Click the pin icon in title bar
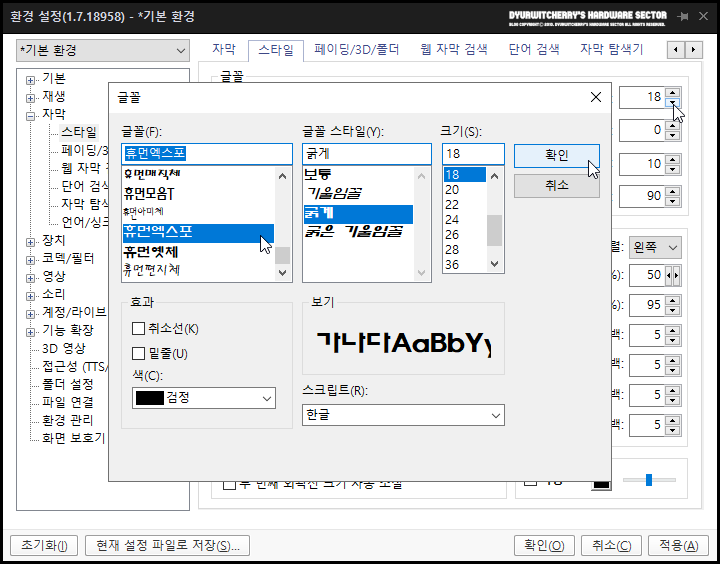The image size is (720, 564). (683, 17)
